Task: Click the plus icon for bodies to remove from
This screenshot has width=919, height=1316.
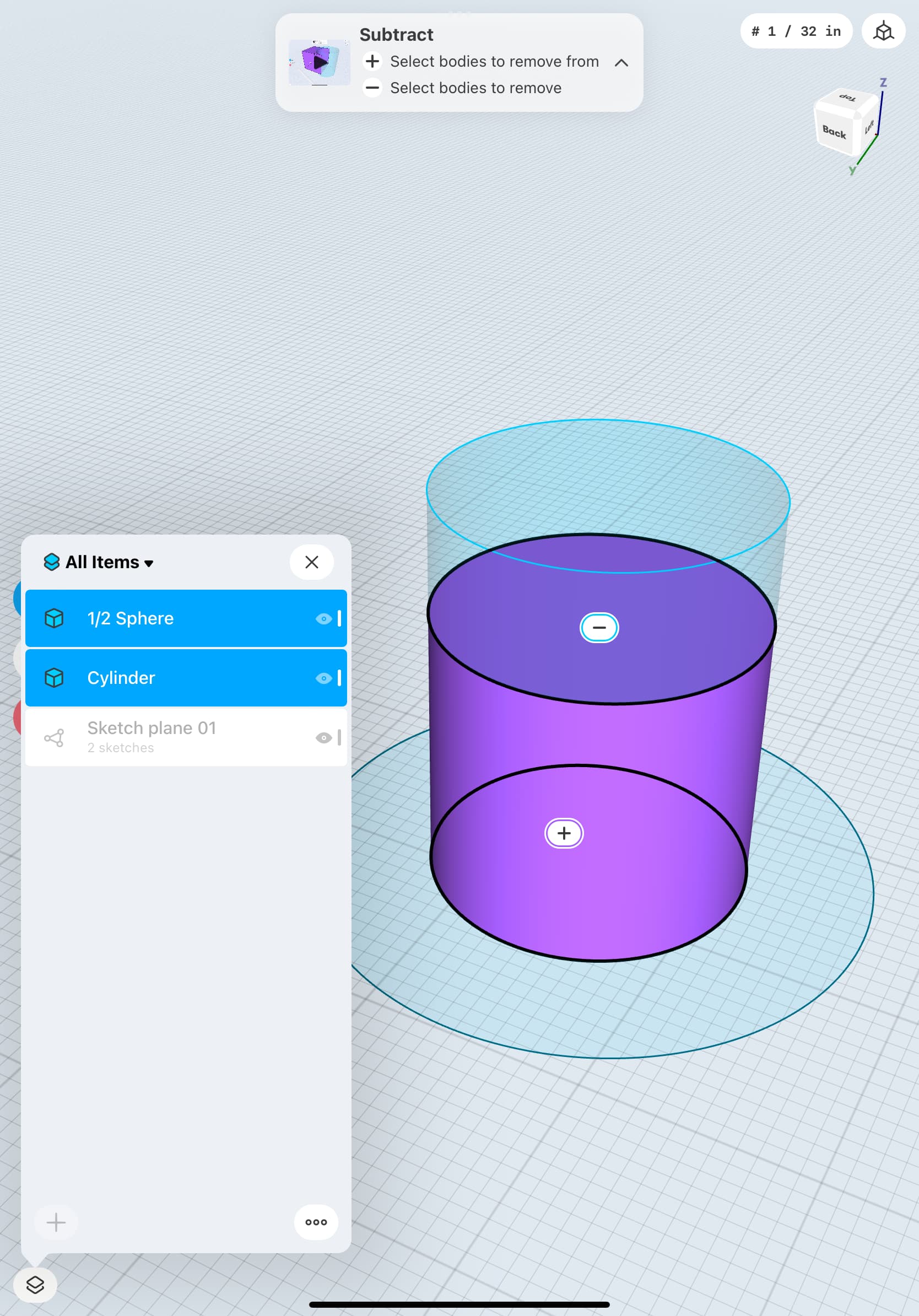Action: [x=372, y=61]
